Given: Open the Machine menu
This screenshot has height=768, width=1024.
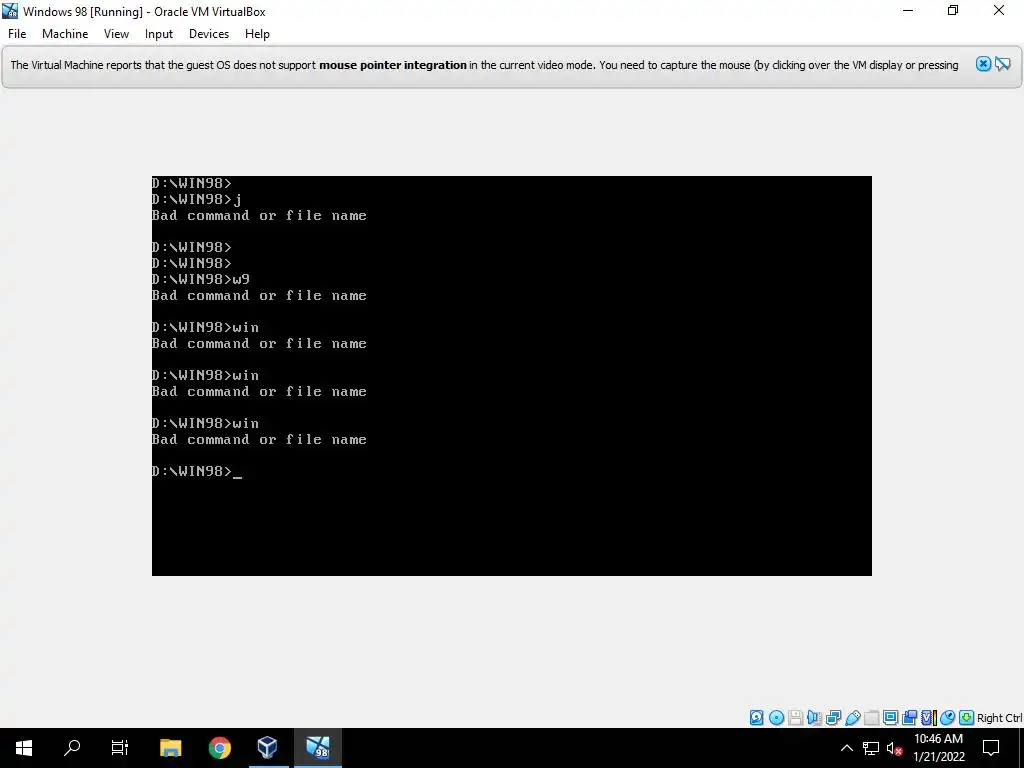Looking at the screenshot, I should 65,34.
